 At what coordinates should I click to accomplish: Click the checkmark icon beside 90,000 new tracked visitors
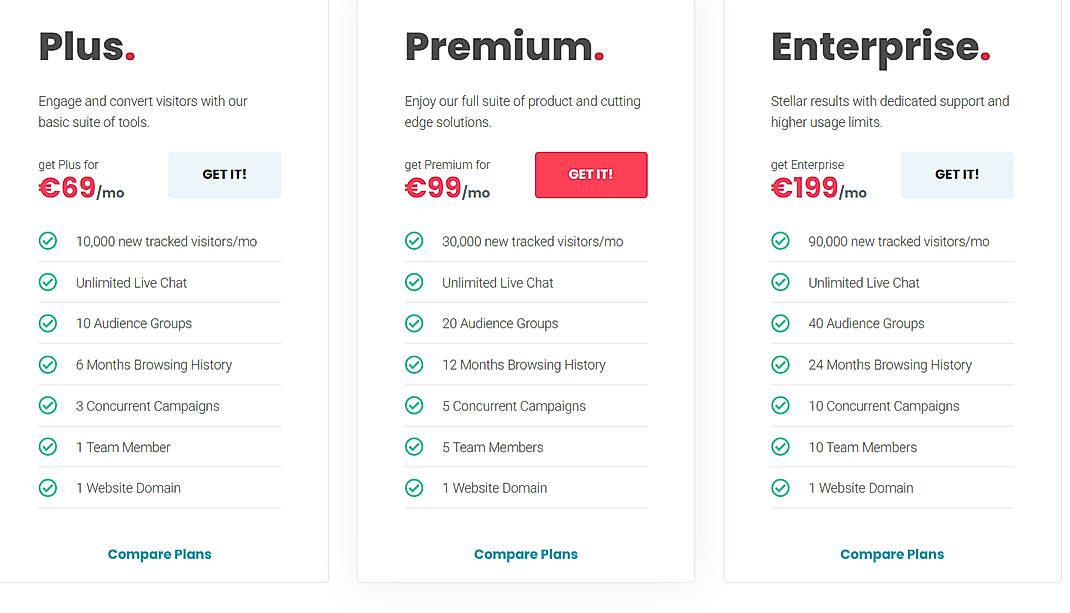point(780,241)
